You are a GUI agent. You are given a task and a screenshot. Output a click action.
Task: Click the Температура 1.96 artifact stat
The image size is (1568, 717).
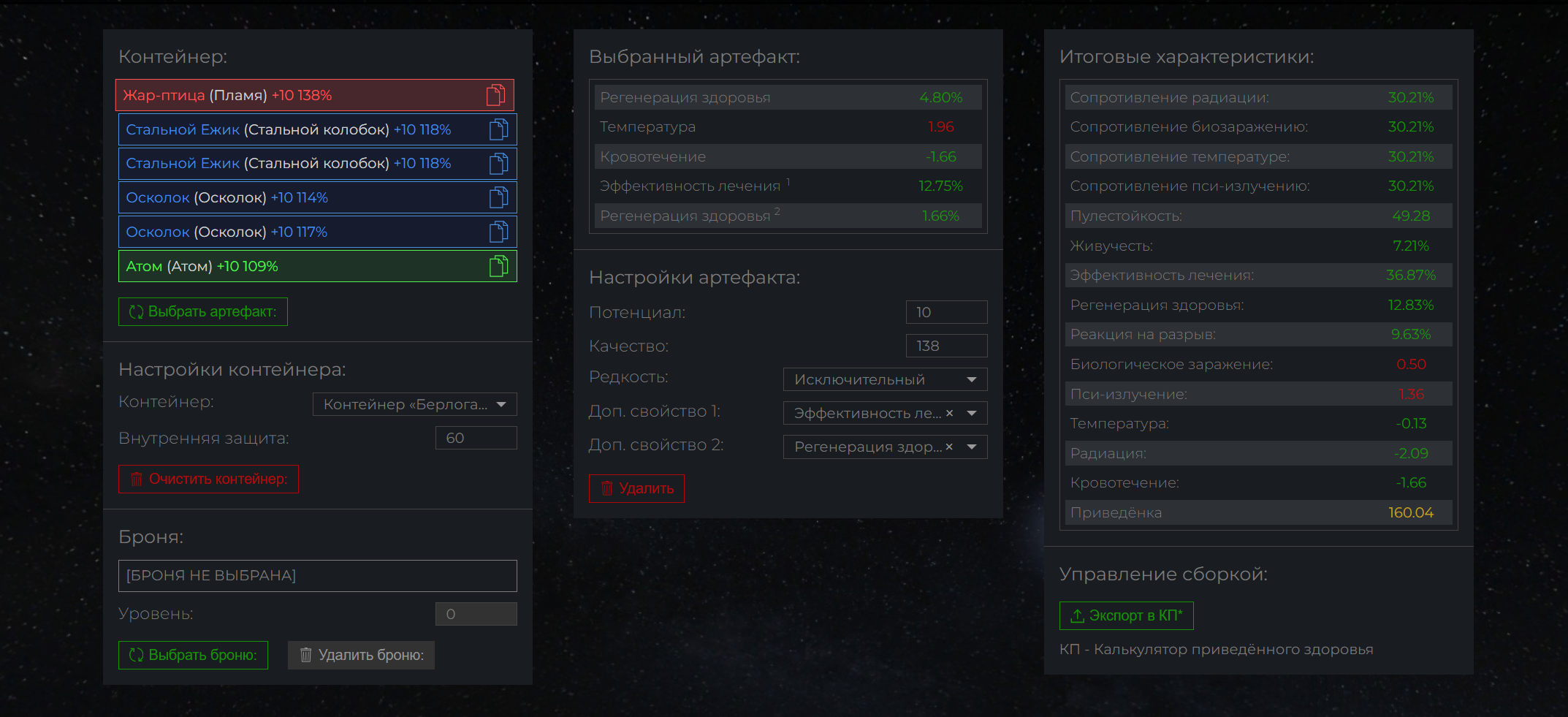click(788, 126)
